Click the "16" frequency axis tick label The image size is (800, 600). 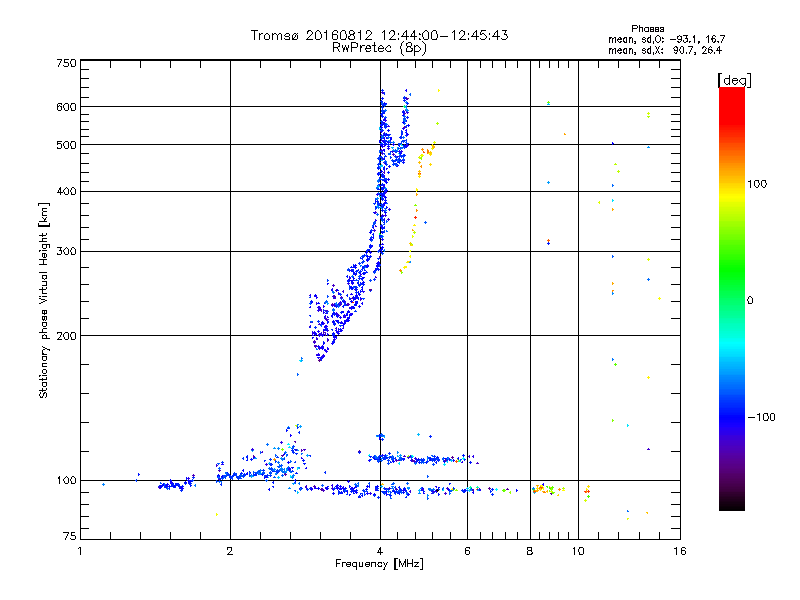680,551
